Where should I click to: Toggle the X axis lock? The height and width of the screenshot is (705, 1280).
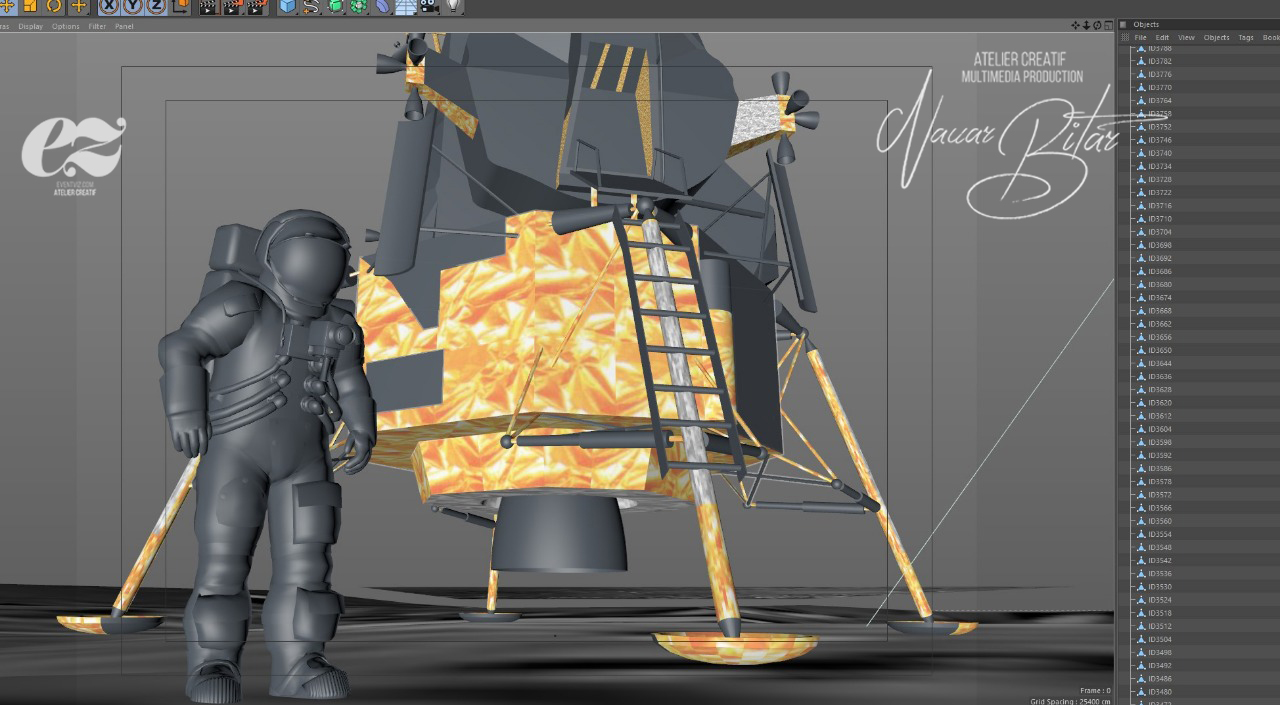click(108, 6)
